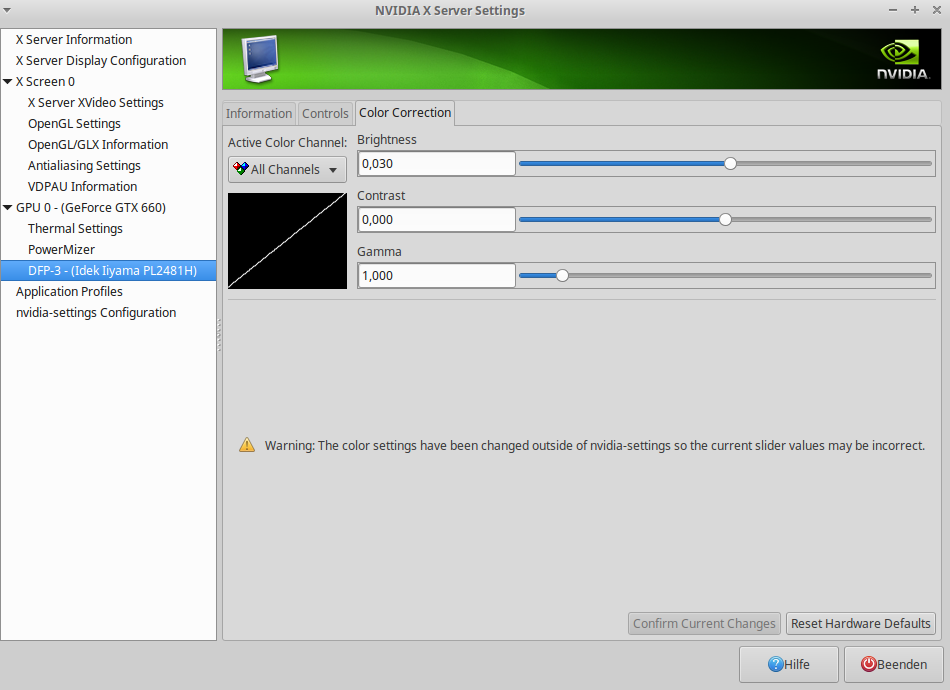
Task: Click Reset Hardware Defaults button
Action: tap(860, 623)
